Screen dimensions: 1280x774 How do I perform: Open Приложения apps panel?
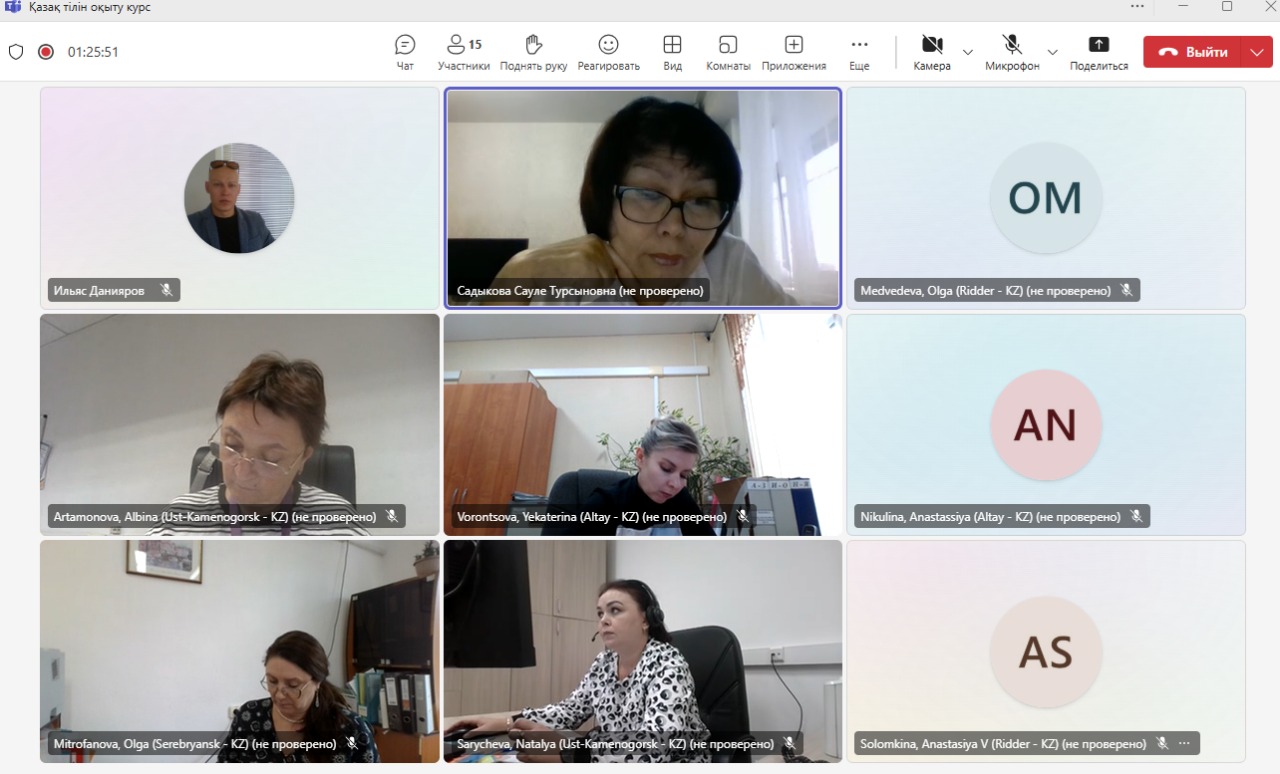click(793, 52)
